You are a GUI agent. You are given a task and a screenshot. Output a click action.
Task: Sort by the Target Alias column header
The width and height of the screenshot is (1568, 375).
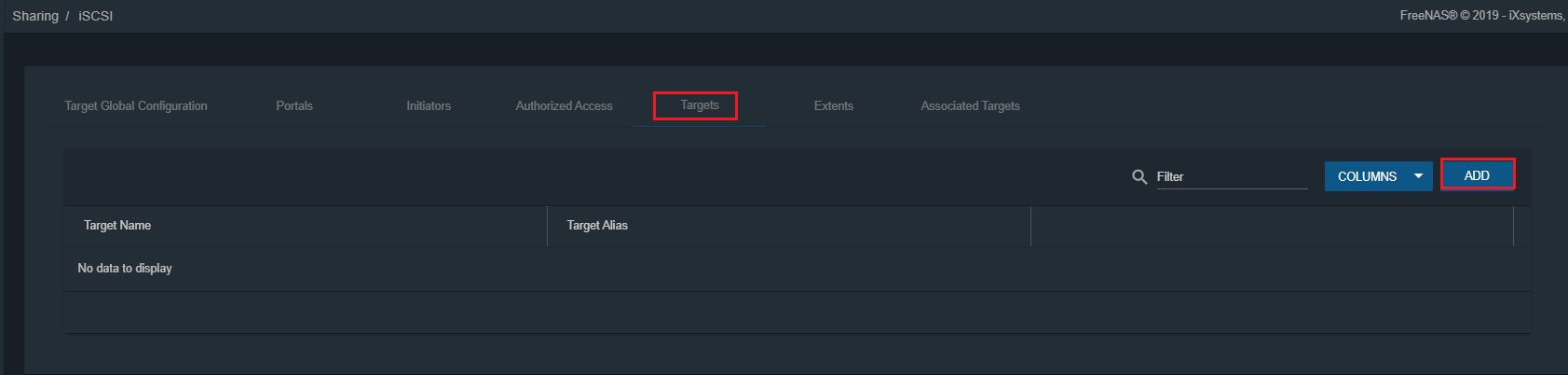[x=597, y=226]
